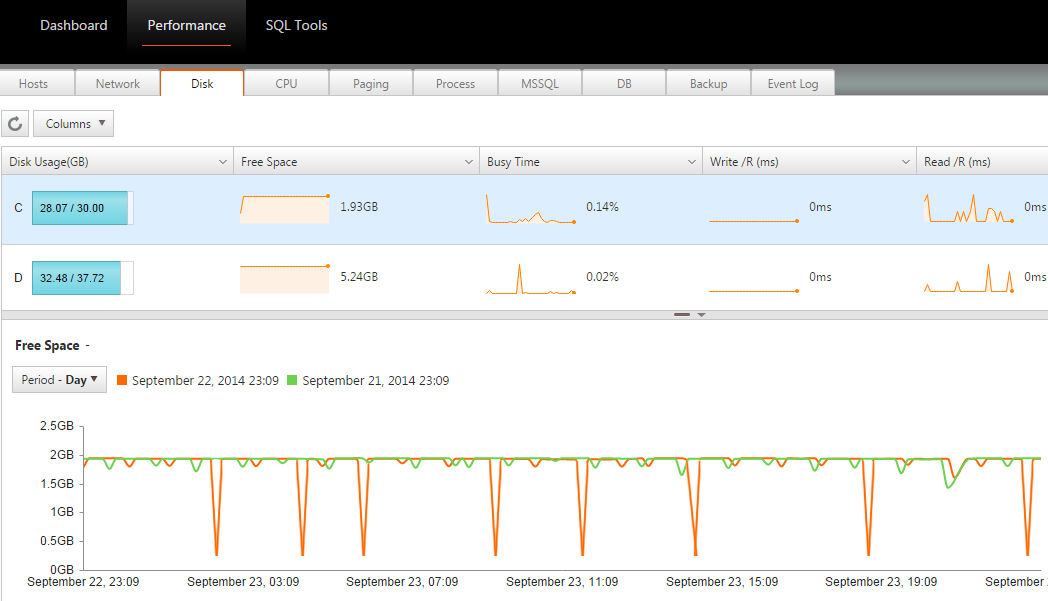1048x601 pixels.
Task: Go to the MSSQL tab
Action: click(x=539, y=84)
